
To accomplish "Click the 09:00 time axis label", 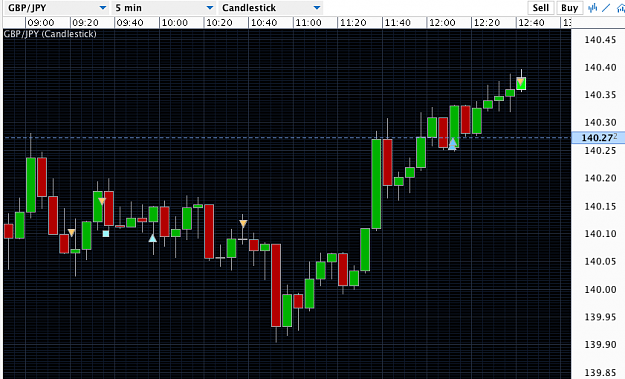I will point(41,23).
